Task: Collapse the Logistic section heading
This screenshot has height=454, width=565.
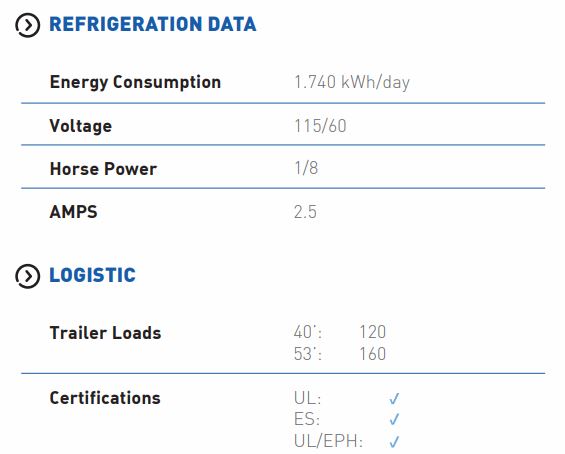Action: pyautogui.click(x=93, y=275)
